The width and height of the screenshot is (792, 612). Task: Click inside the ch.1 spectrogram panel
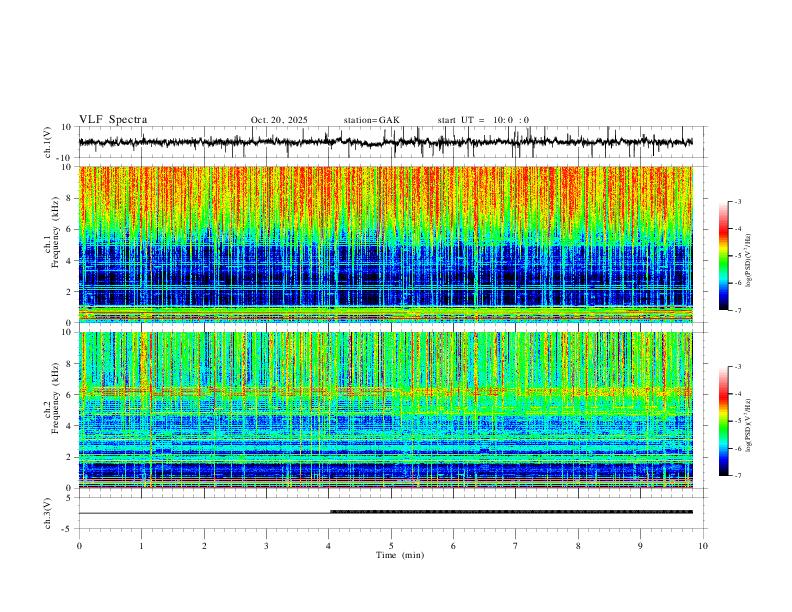tap(385, 244)
